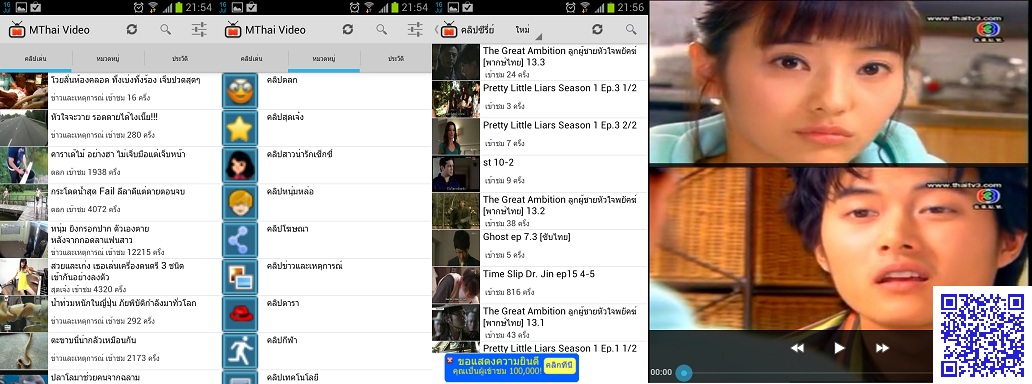Pick the red hat คลิปดารา category icon
Viewport: 1032px width, 384px height.
click(x=240, y=314)
